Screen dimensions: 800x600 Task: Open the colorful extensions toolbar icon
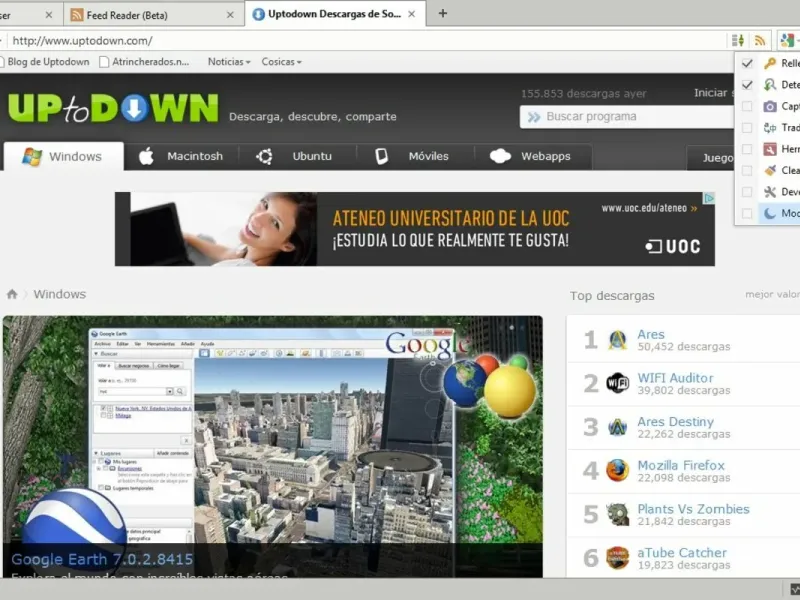[787, 40]
